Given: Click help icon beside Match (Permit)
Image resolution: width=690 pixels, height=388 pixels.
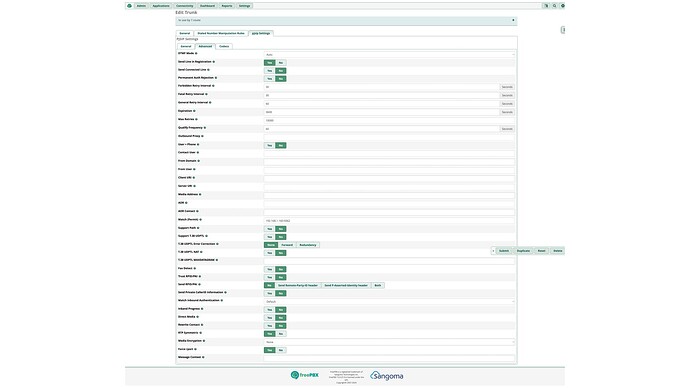Looking at the screenshot, I should point(201,220).
